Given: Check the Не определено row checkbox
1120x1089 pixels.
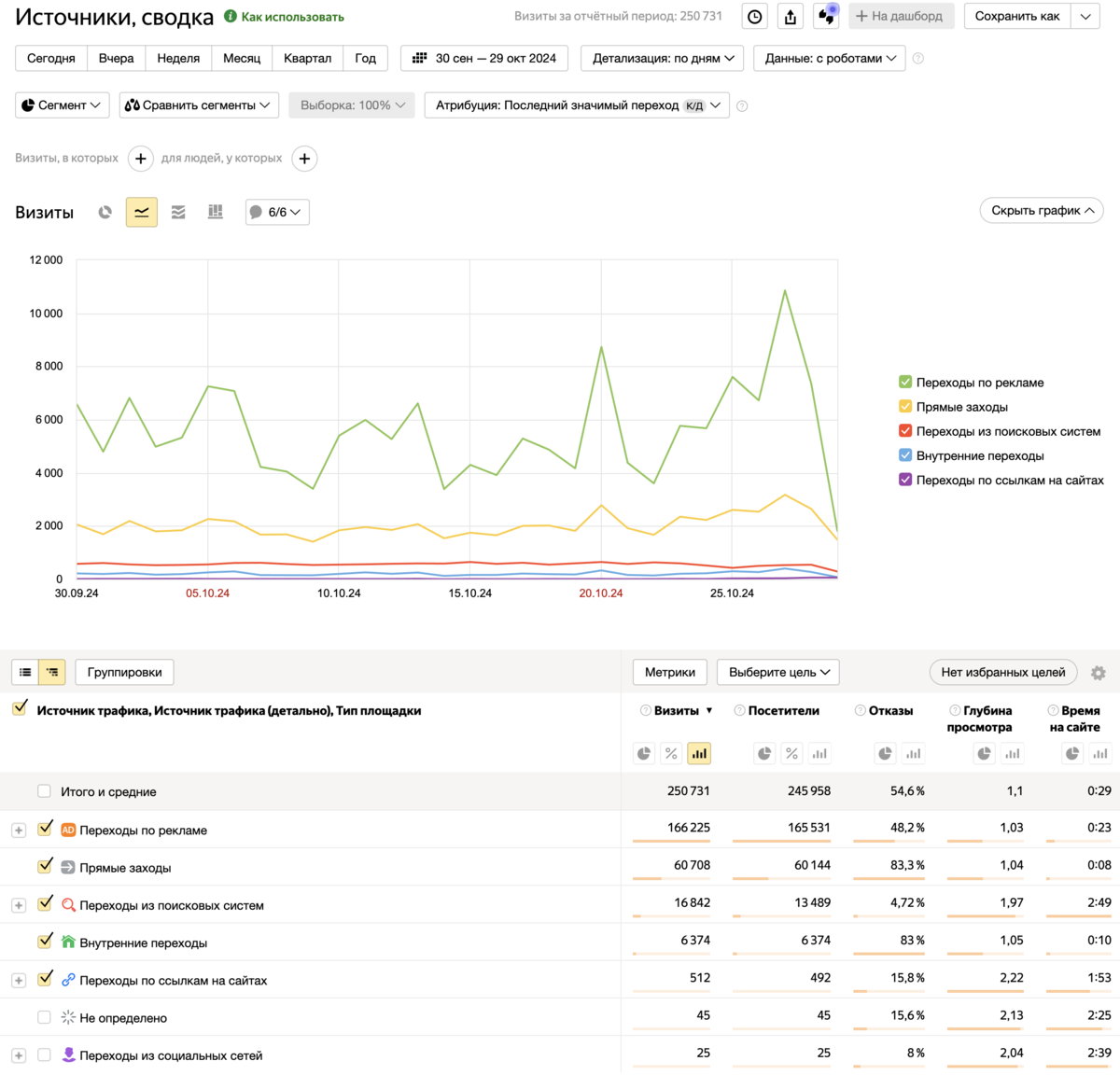Looking at the screenshot, I should click(x=44, y=1017).
